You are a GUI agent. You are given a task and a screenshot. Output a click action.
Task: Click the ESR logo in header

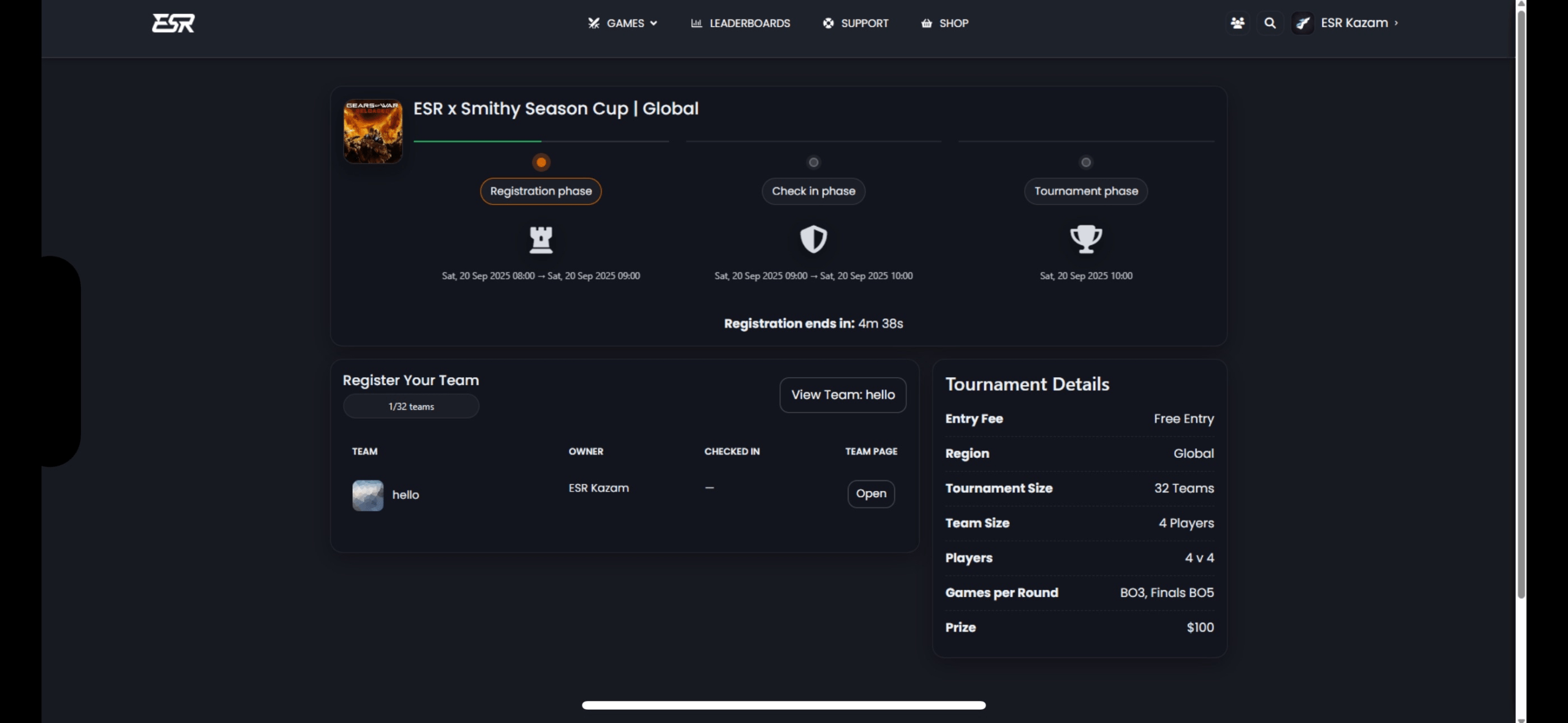click(x=173, y=23)
